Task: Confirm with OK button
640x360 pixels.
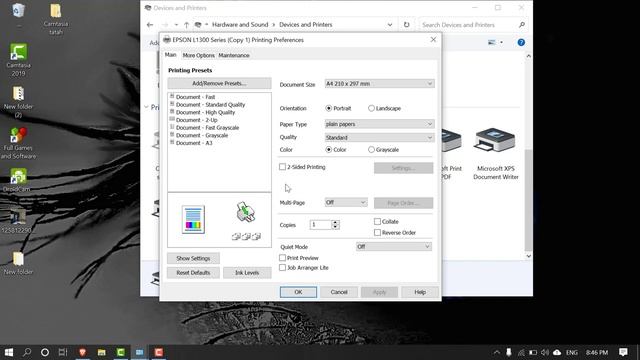Action: 298,292
